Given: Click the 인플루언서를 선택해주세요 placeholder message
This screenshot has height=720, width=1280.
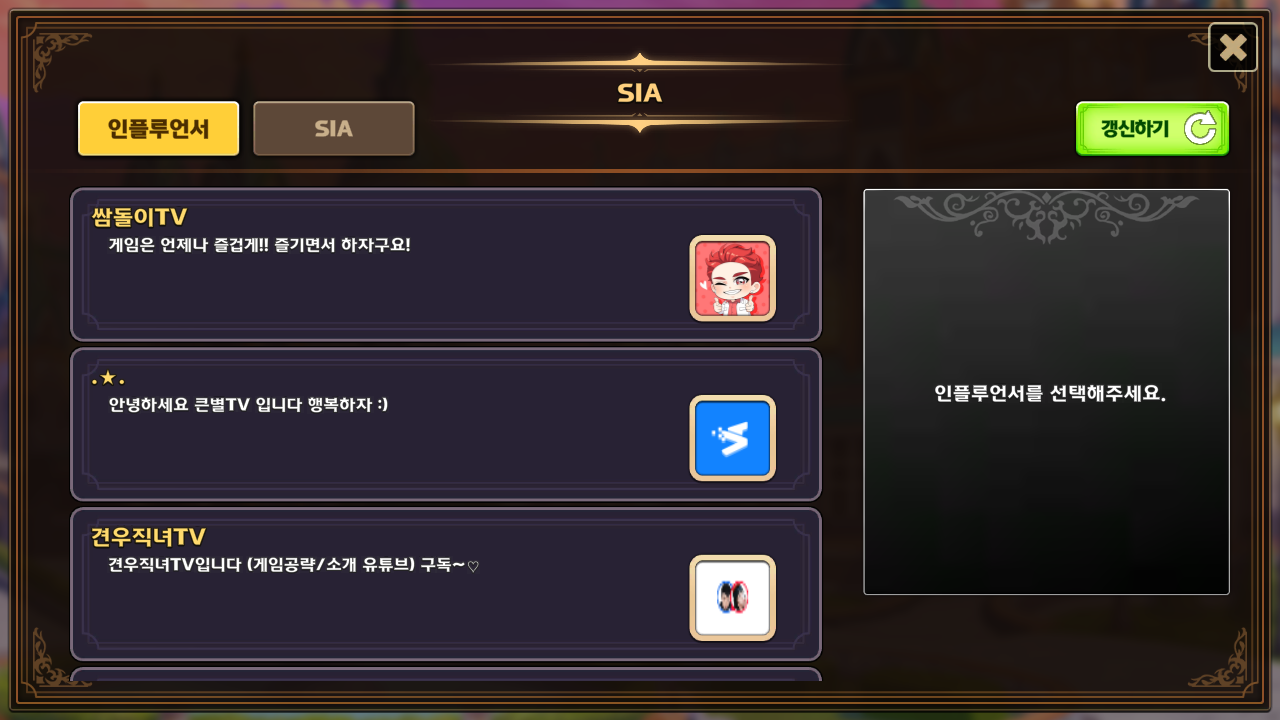Looking at the screenshot, I should [1050, 393].
